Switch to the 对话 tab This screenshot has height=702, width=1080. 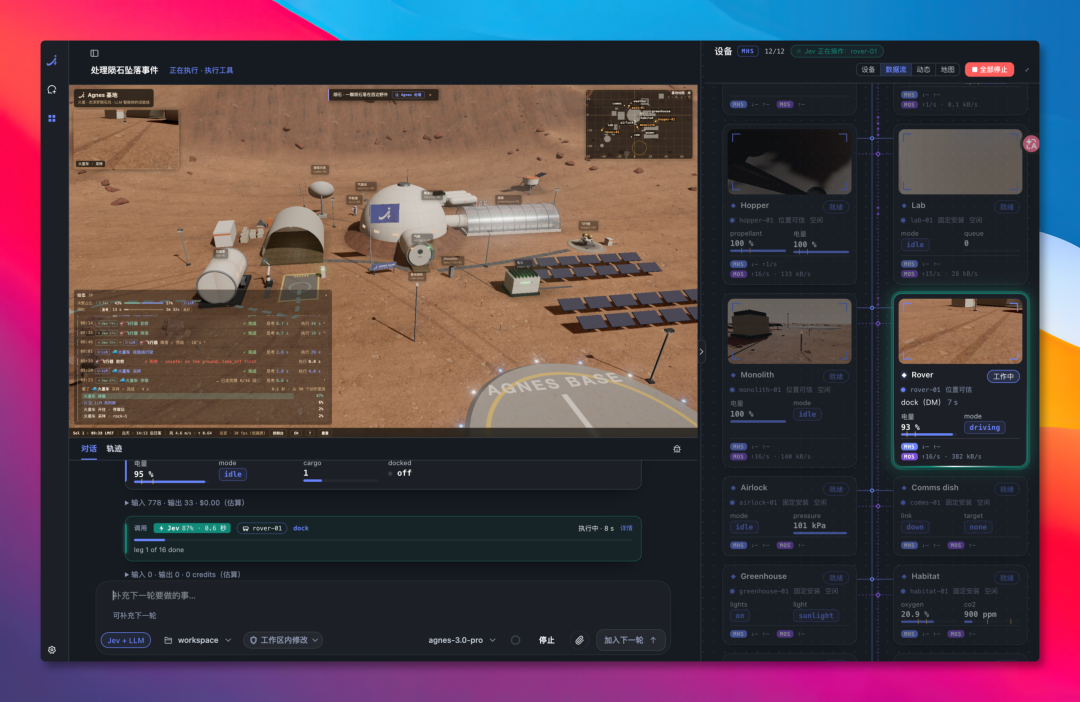click(89, 448)
